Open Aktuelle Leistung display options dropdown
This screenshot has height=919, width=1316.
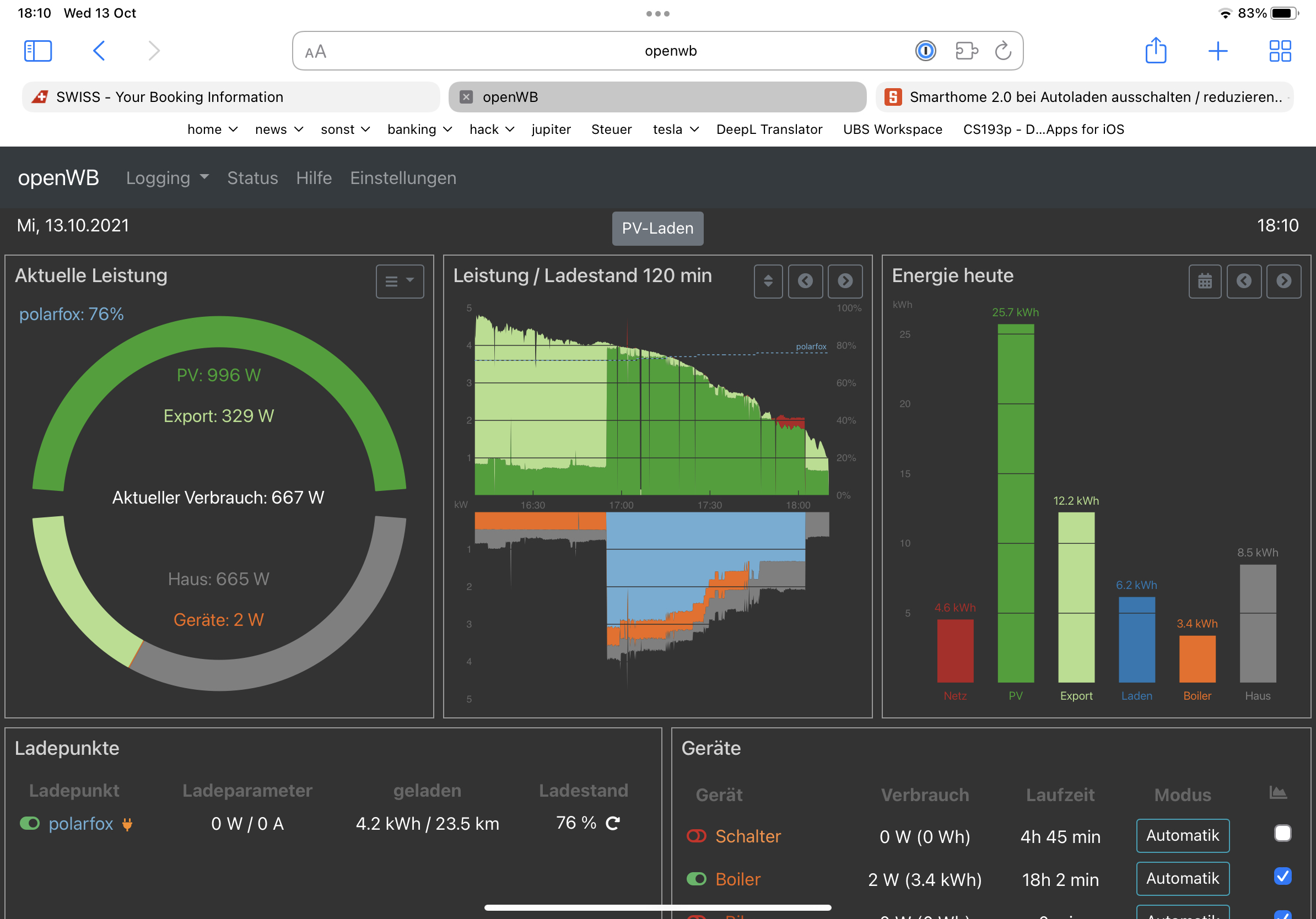tap(400, 281)
